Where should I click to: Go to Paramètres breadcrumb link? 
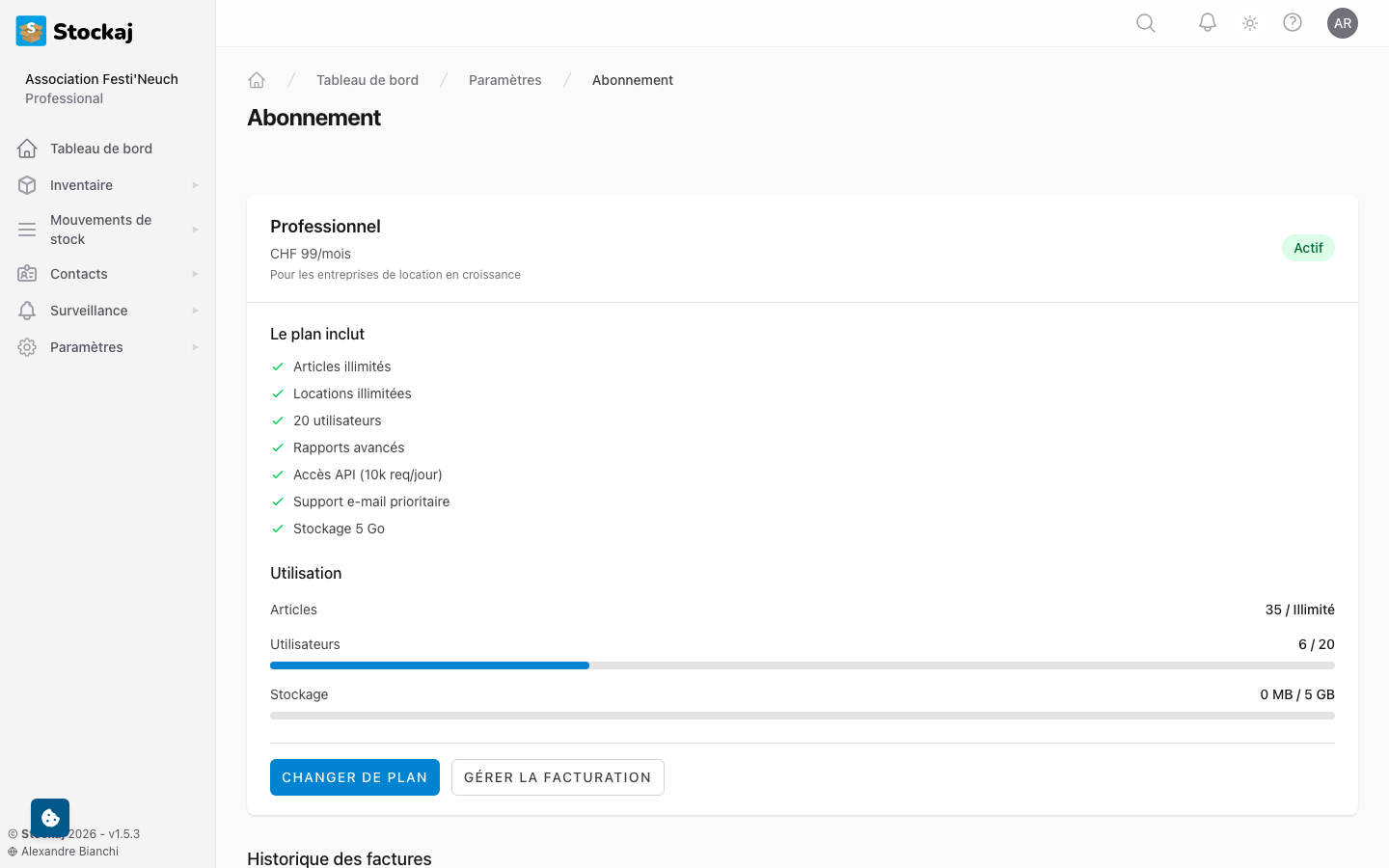(505, 80)
